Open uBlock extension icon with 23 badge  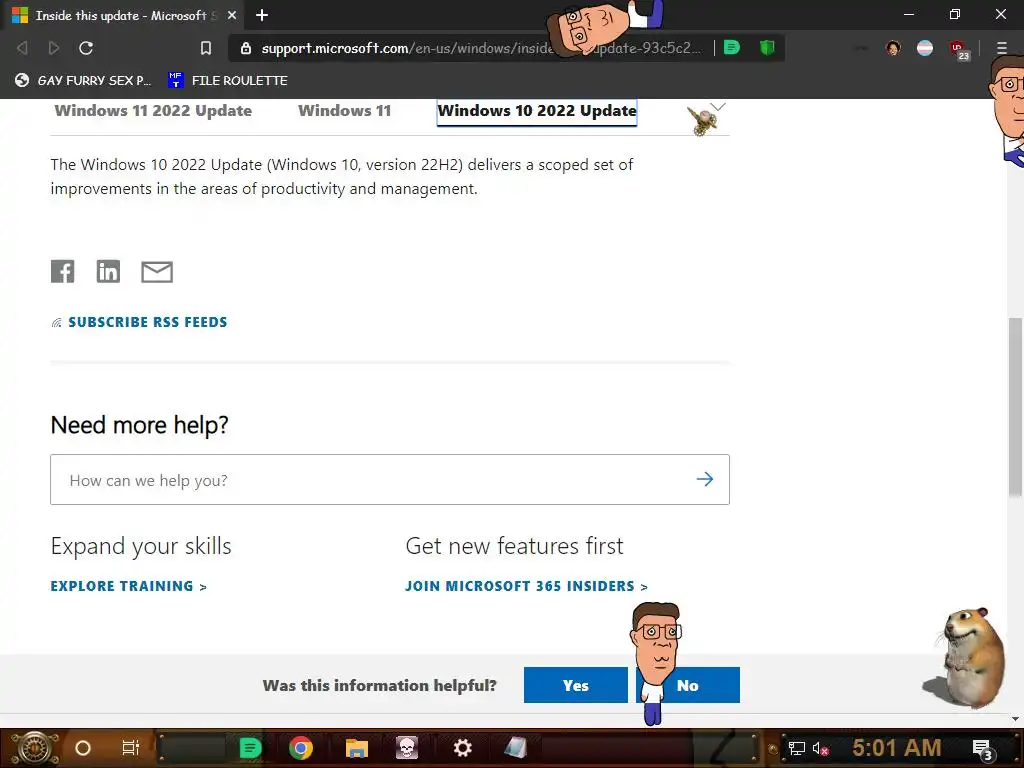point(959,50)
